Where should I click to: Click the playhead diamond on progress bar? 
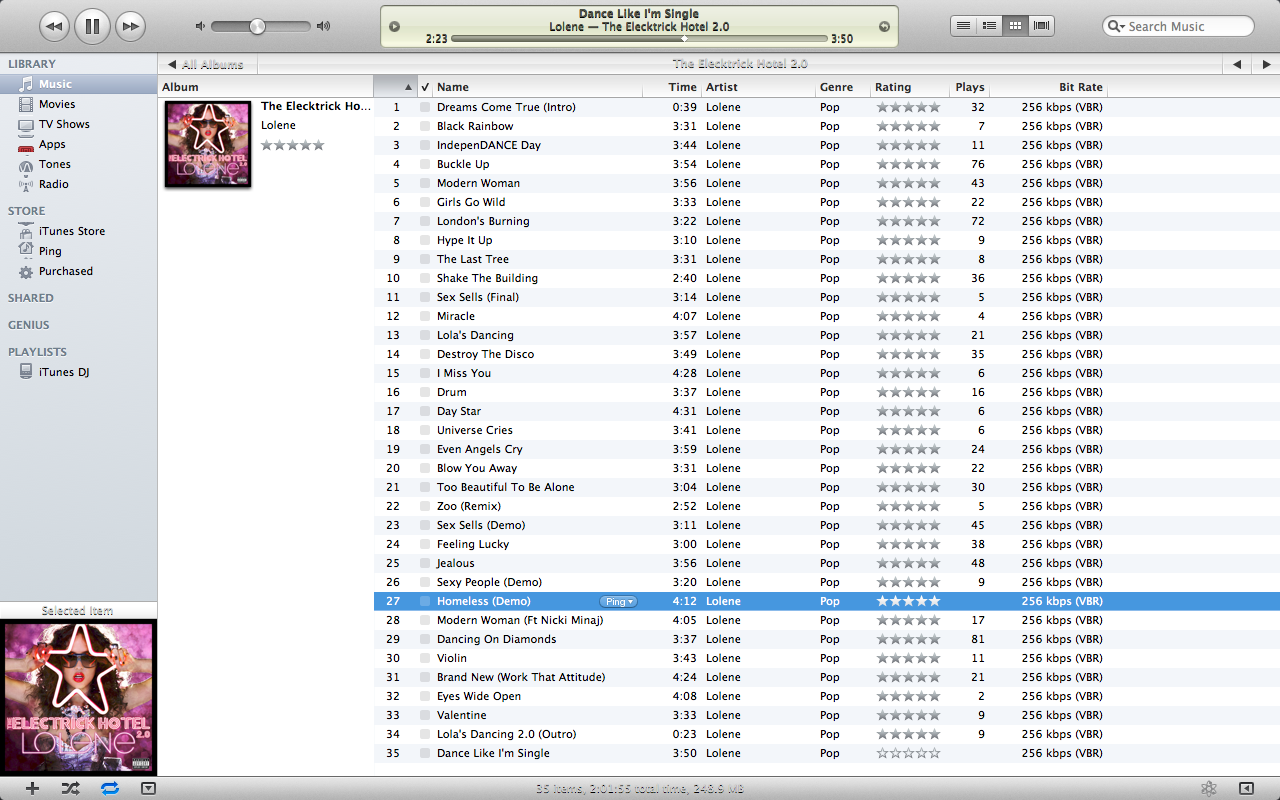coord(684,39)
